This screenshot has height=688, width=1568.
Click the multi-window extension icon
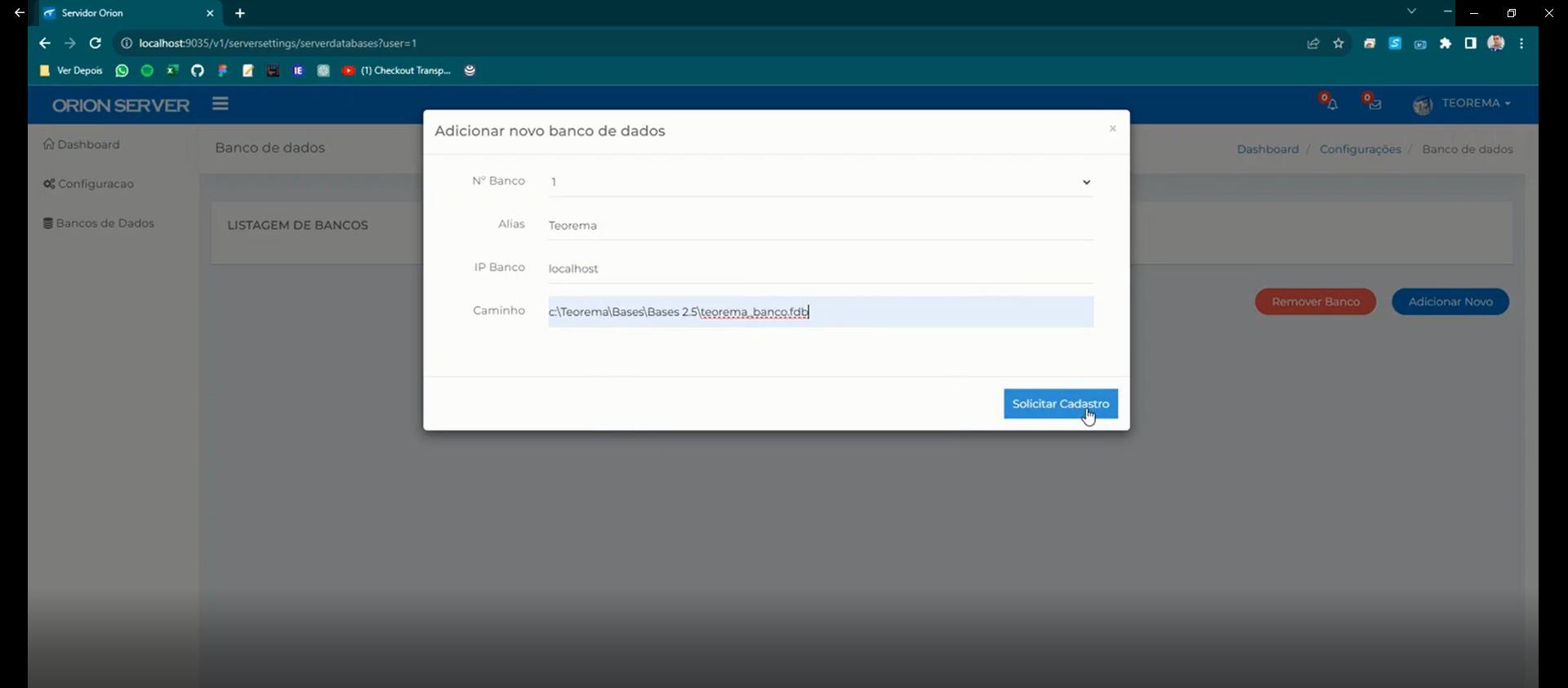[1370, 43]
